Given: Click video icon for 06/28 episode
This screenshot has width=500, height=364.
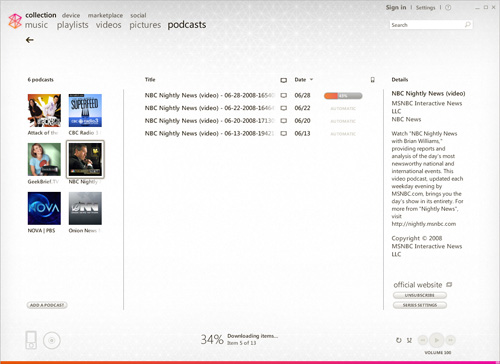Looking at the screenshot, I should [x=284, y=95].
